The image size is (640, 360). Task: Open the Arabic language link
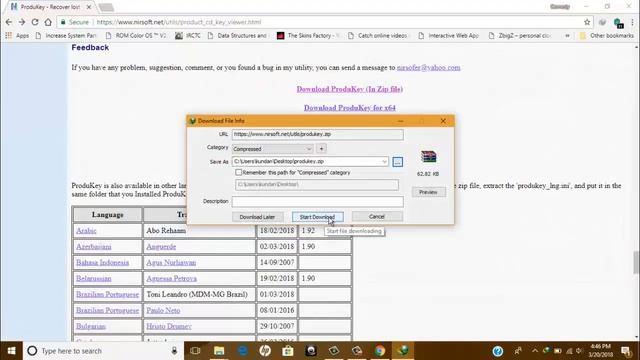(x=86, y=231)
